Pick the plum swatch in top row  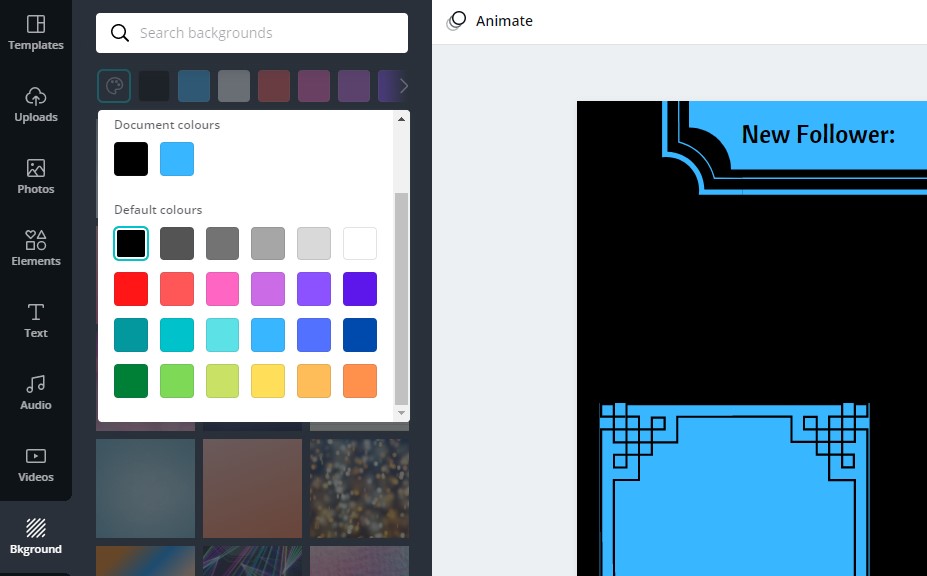point(314,86)
